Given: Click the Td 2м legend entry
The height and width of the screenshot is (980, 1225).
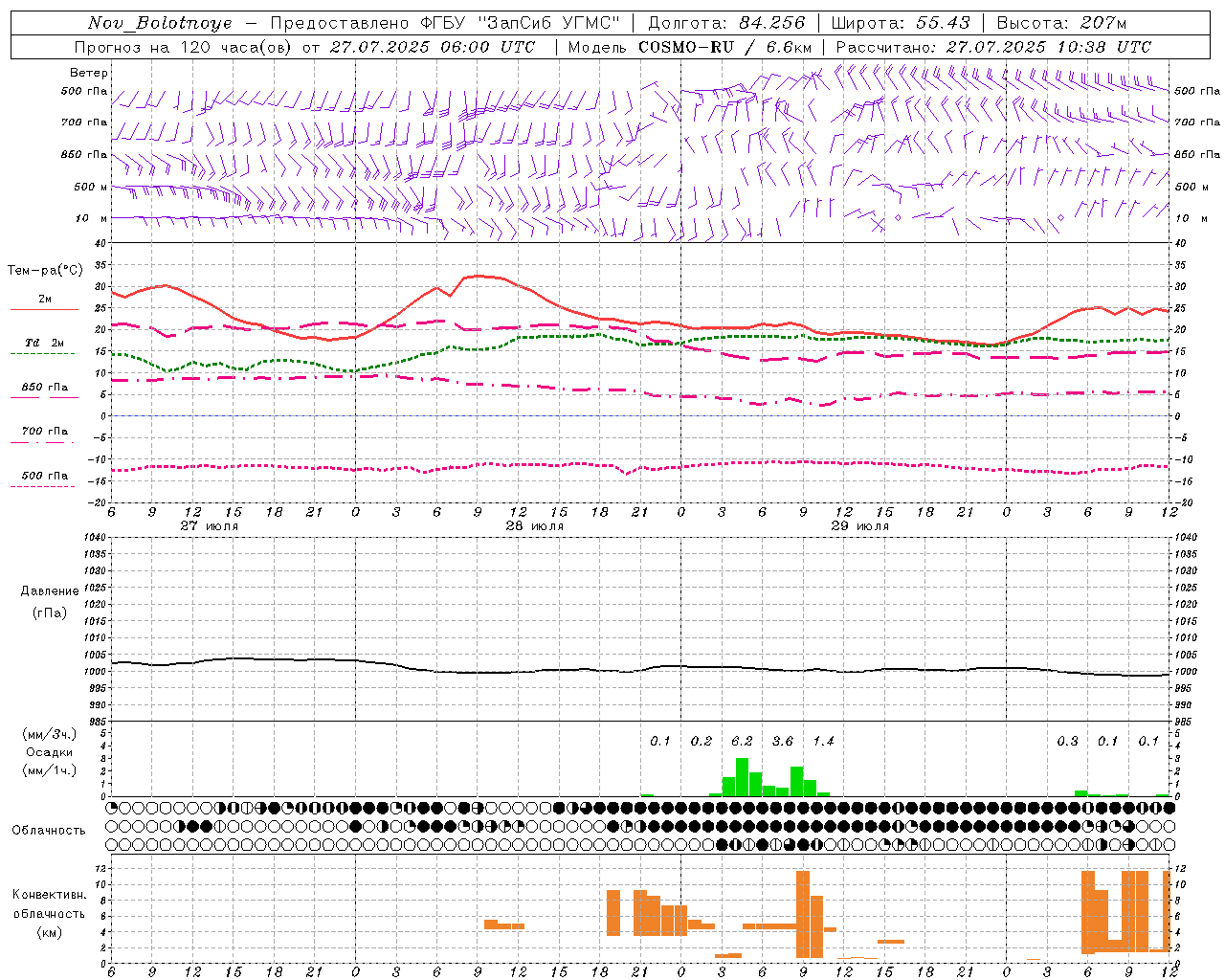Looking at the screenshot, I should click(x=44, y=343).
